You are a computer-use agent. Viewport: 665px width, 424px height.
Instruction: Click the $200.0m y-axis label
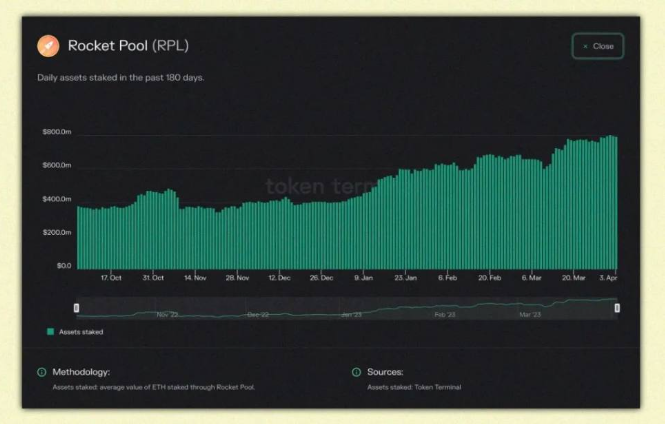coord(57,232)
